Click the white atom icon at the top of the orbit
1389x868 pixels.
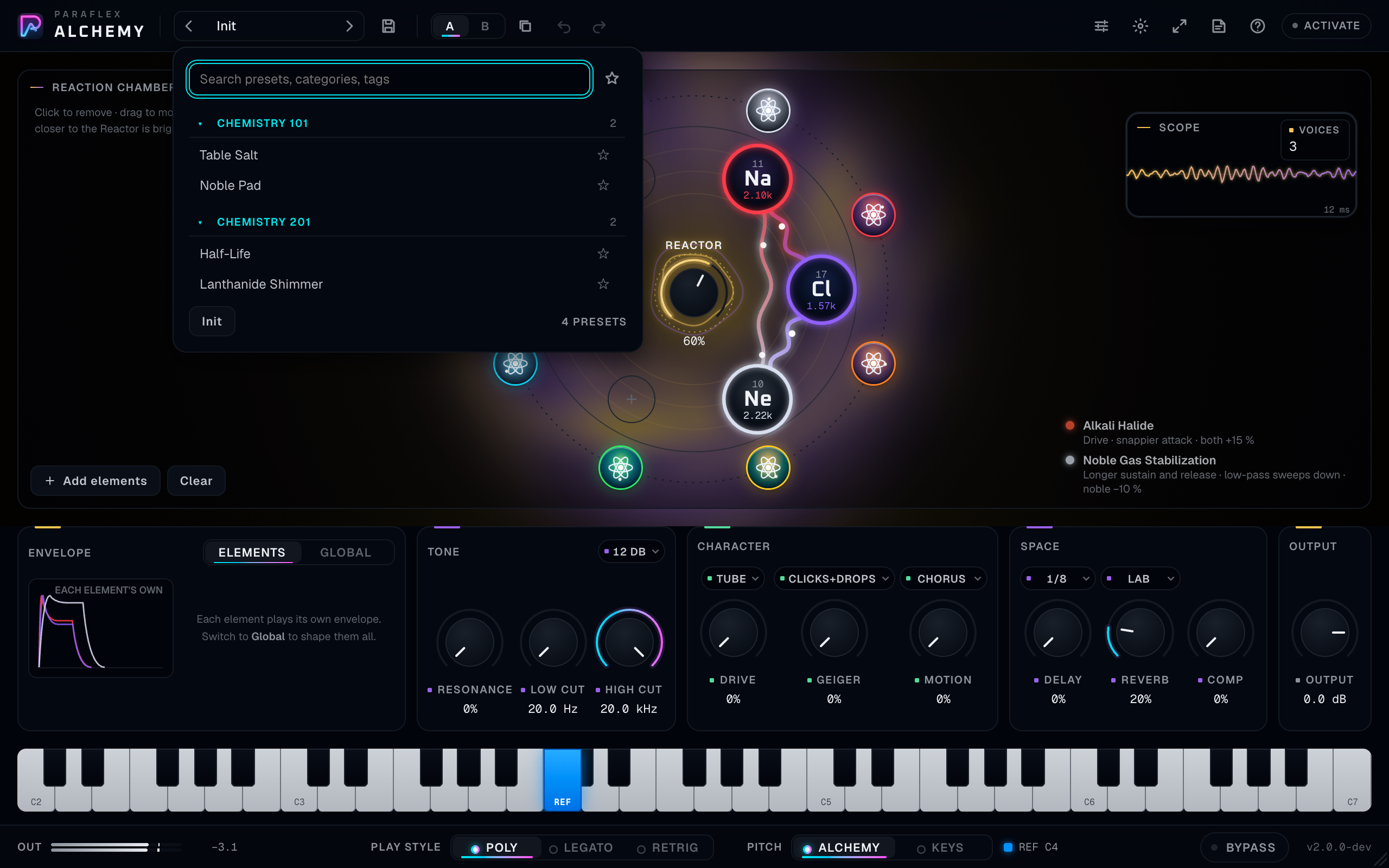(768, 110)
